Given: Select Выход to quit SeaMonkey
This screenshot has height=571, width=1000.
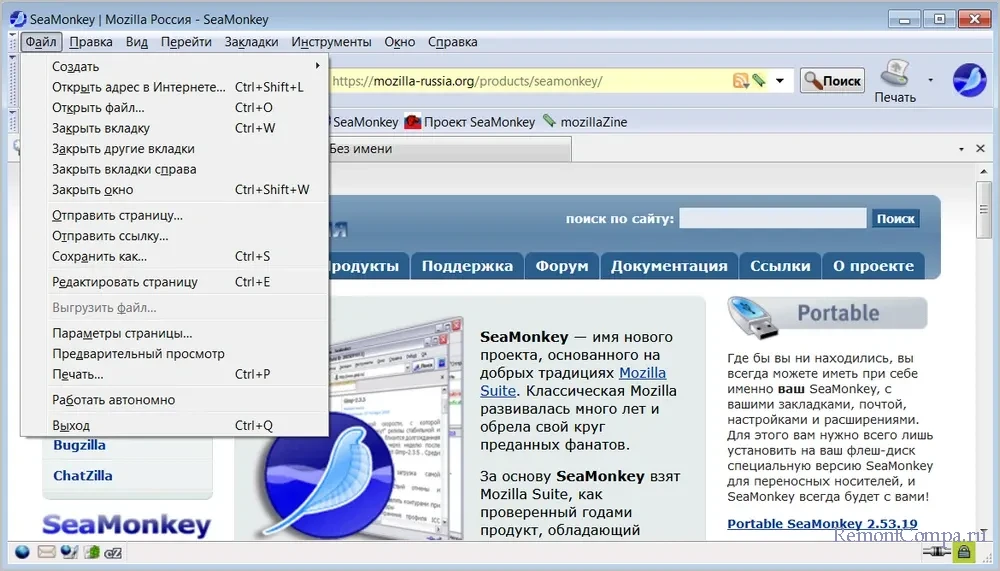Looking at the screenshot, I should [174, 426].
